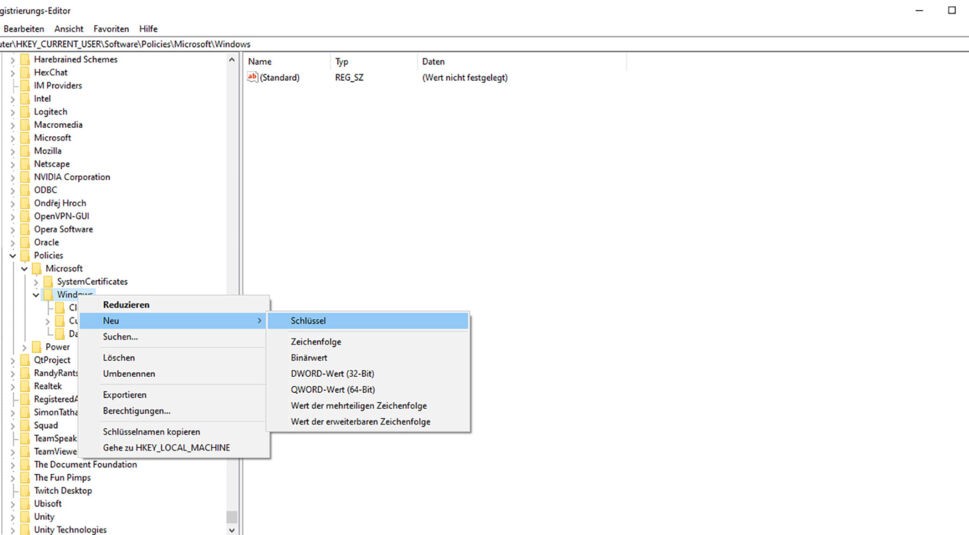The width and height of the screenshot is (969, 535).
Task: Collapse the Policies key
Action: point(12,256)
